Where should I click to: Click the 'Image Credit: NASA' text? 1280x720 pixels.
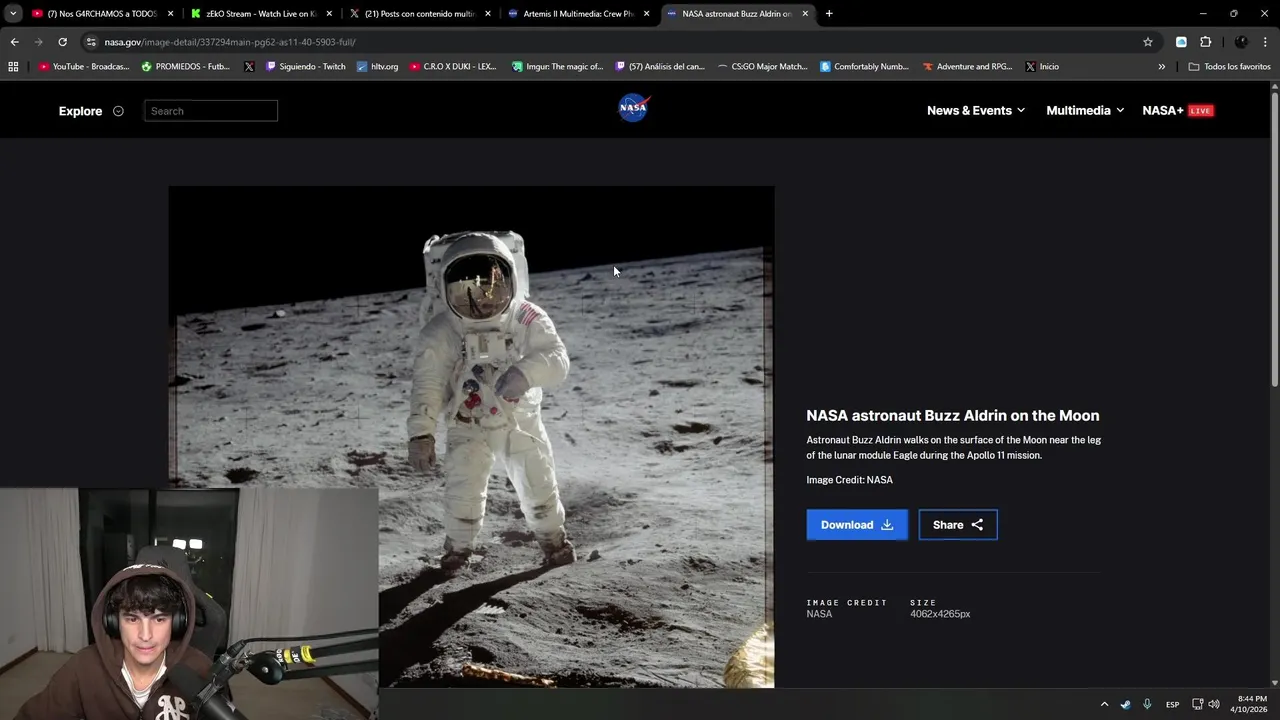[850, 480]
